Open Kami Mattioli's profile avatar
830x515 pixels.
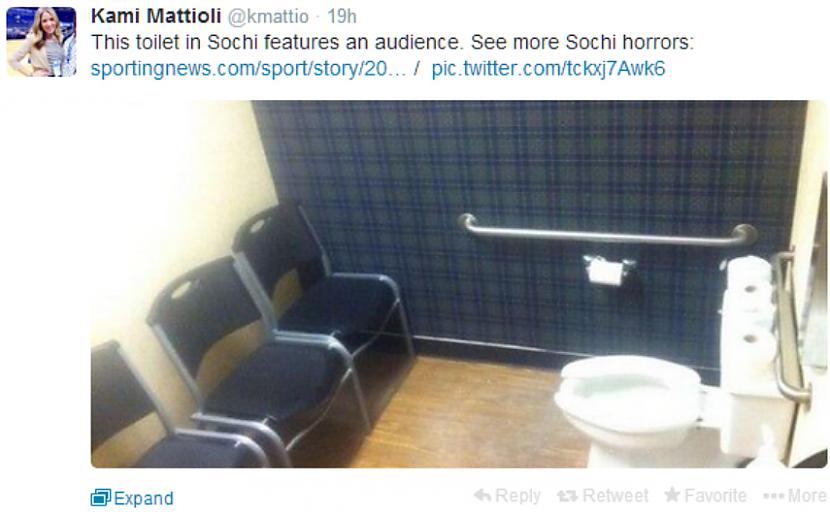pos(41,42)
